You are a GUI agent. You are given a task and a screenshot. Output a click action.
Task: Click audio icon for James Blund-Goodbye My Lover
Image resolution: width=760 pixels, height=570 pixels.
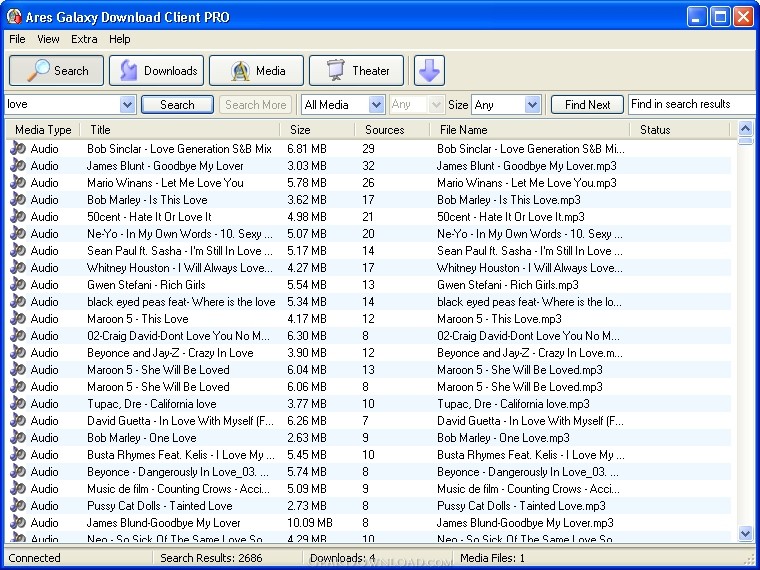point(18,522)
